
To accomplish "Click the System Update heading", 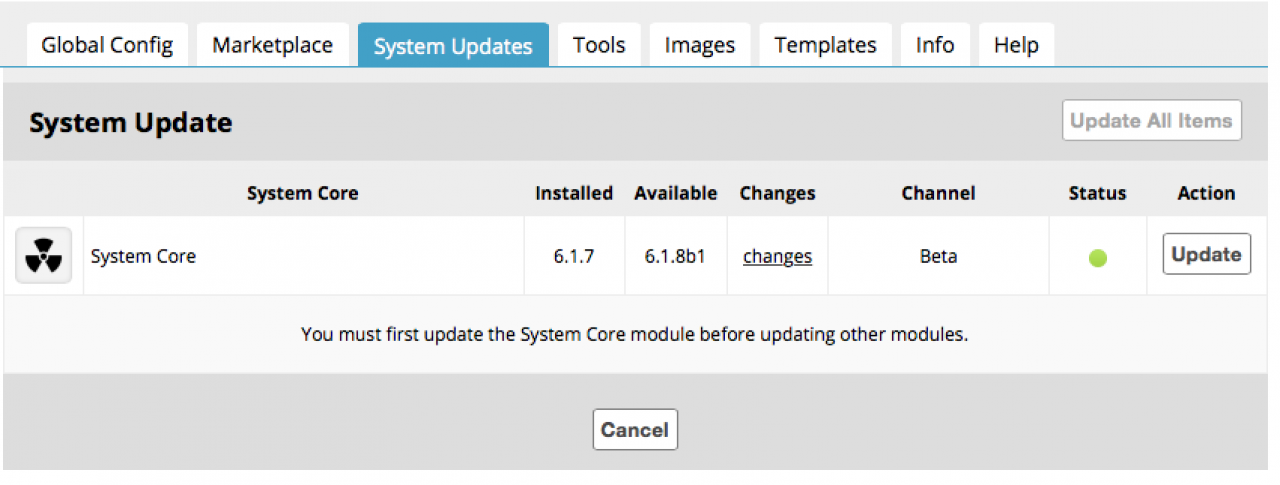I will coord(130,123).
